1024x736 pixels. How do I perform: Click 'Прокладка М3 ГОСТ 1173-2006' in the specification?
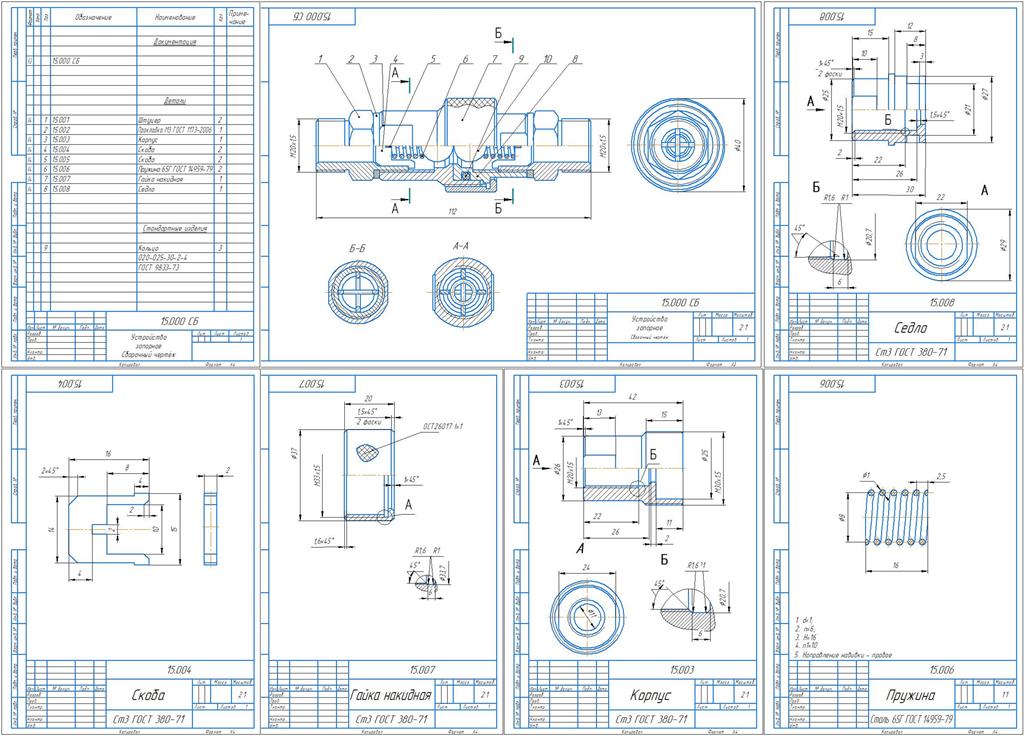176,130
